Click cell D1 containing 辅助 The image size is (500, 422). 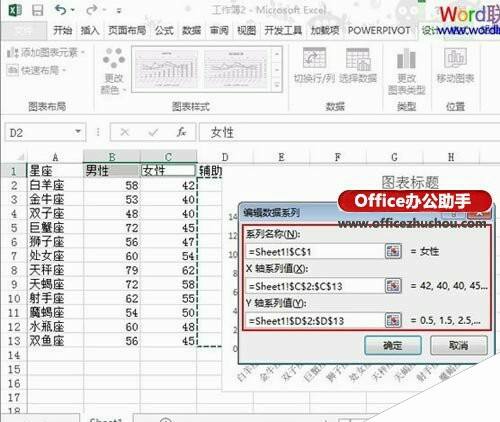(x=211, y=171)
